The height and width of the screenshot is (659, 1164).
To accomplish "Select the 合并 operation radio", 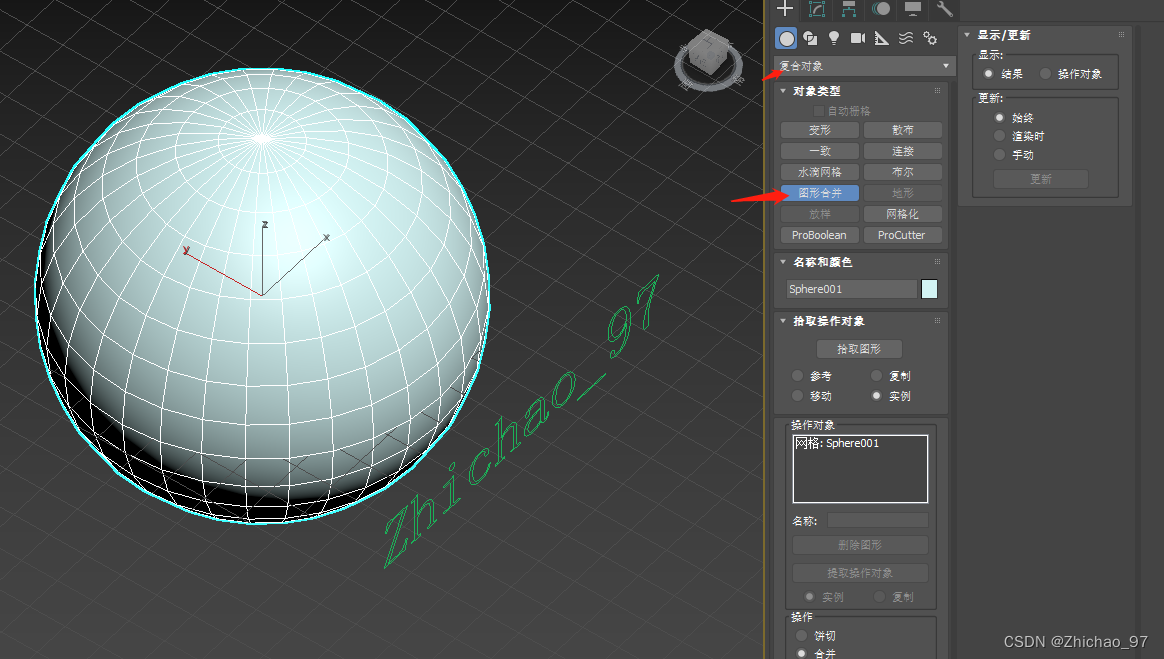I will [801, 653].
